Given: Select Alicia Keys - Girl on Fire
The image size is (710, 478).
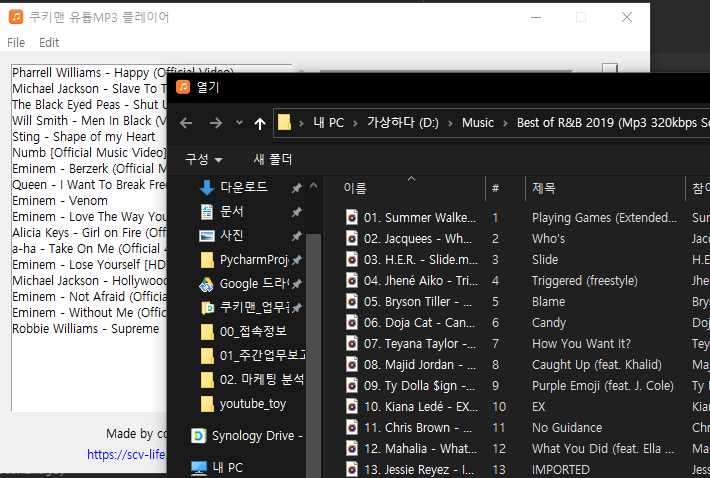Looking at the screenshot, I should [89, 233].
